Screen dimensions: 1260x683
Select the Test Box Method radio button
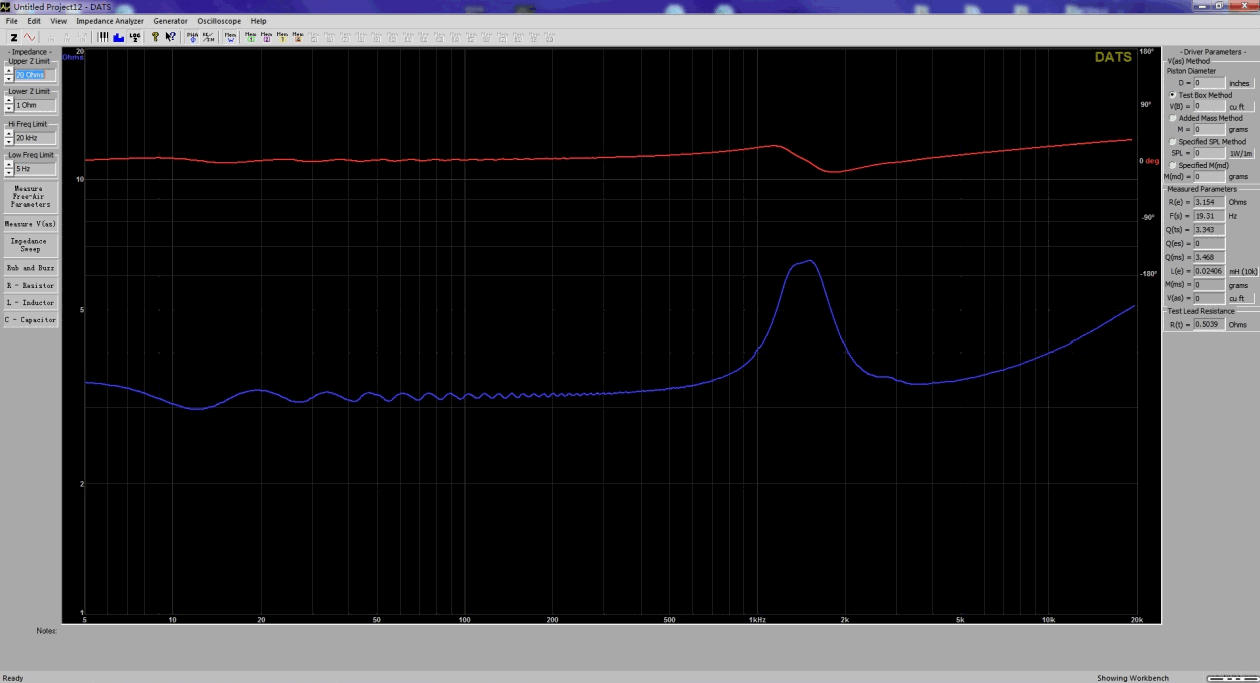(x=1173, y=95)
